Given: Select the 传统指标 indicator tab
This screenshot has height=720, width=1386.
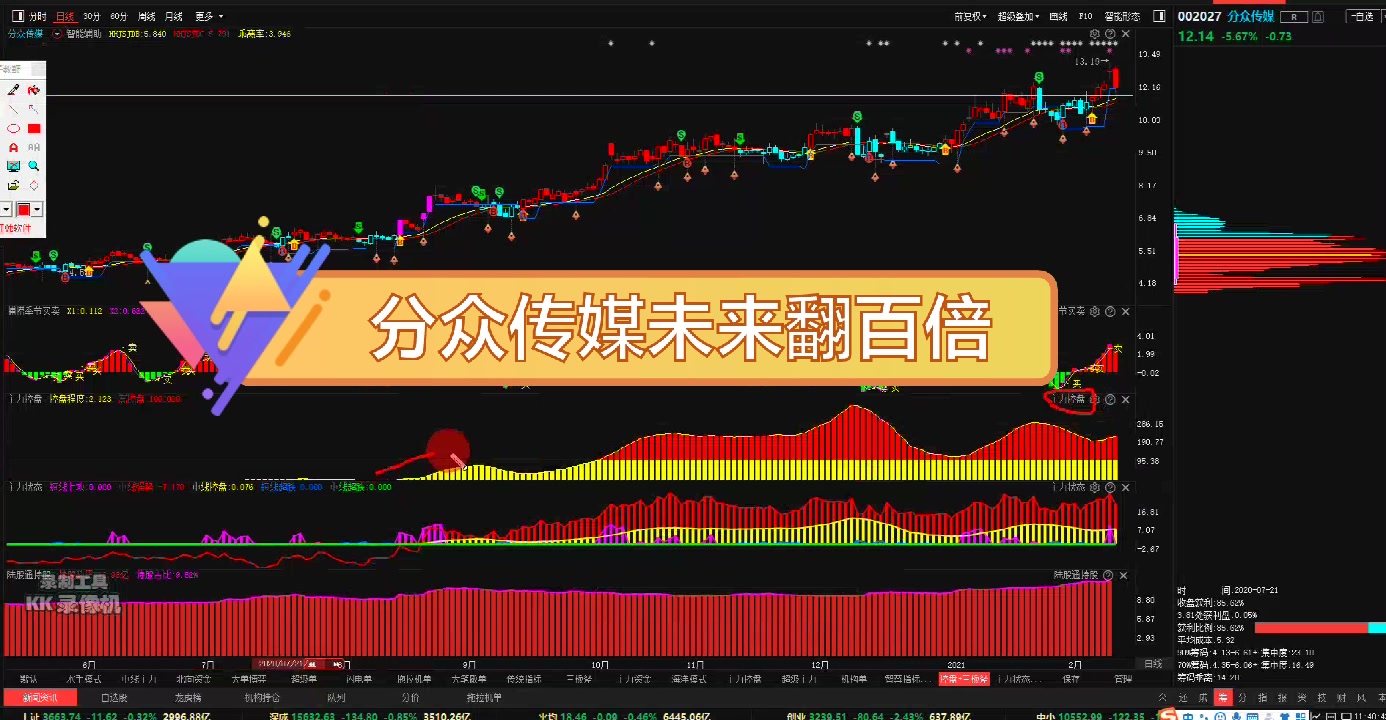Looking at the screenshot, I should [x=524, y=678].
